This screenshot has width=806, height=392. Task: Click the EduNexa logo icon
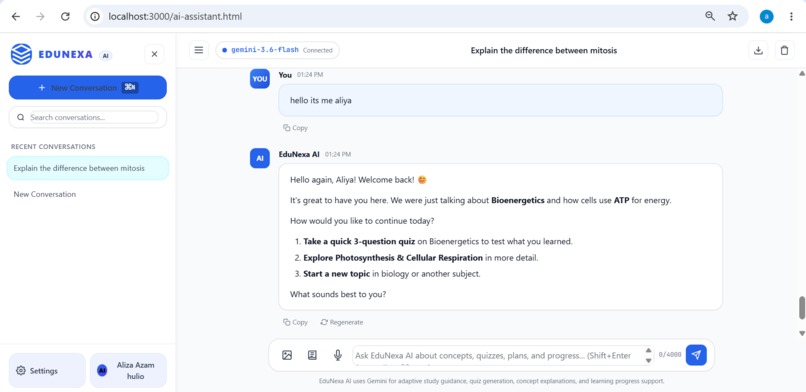pos(21,54)
